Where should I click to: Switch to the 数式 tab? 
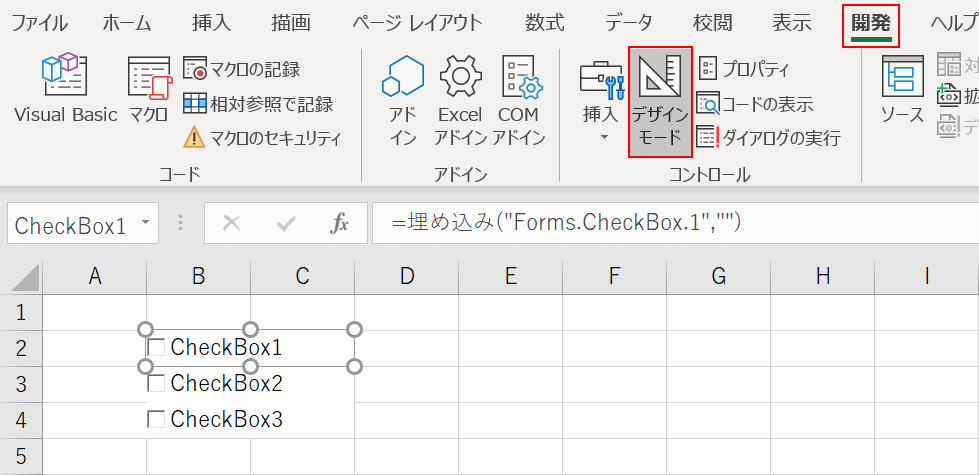point(544,24)
